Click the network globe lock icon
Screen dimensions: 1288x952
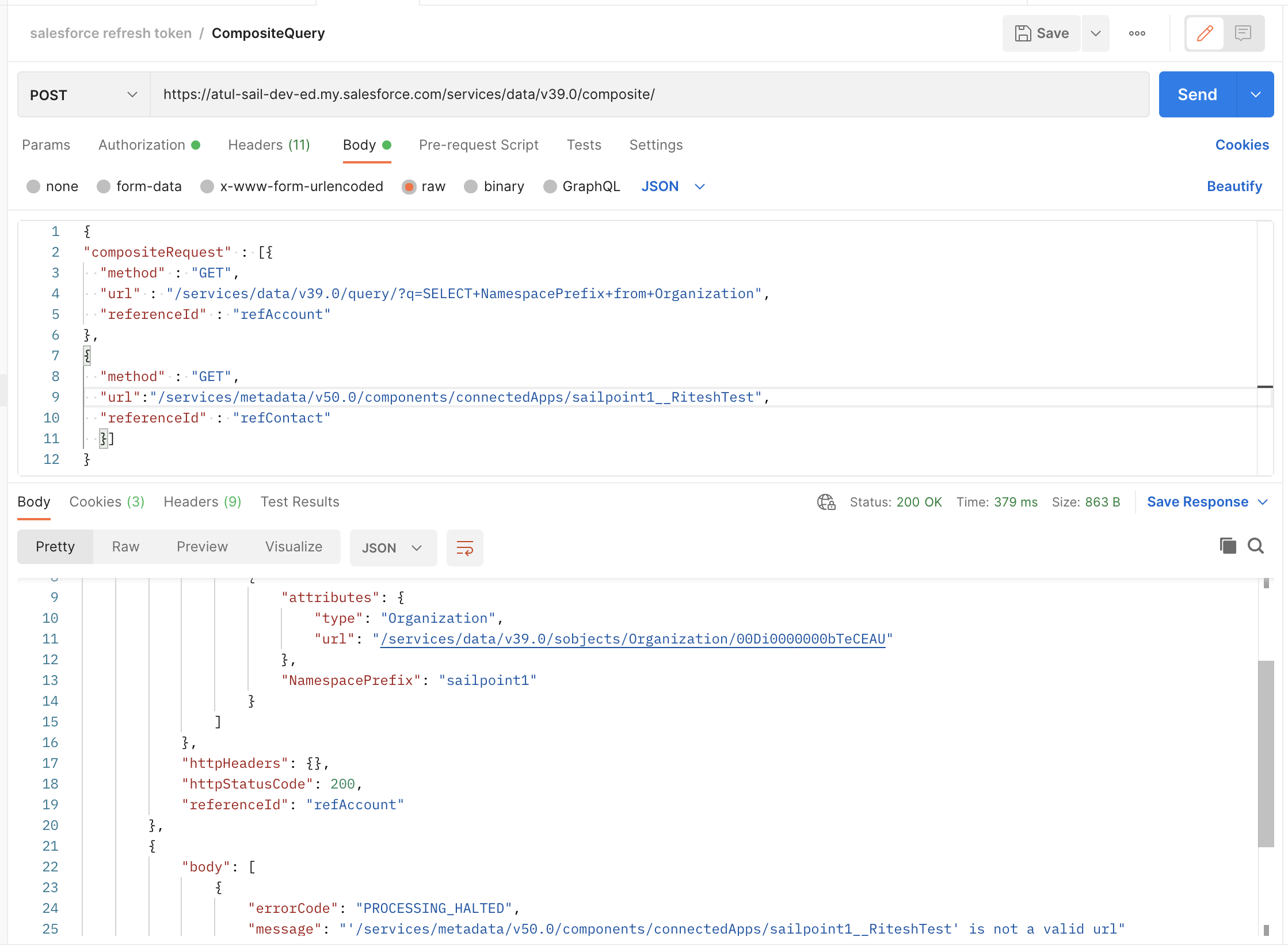(x=826, y=502)
